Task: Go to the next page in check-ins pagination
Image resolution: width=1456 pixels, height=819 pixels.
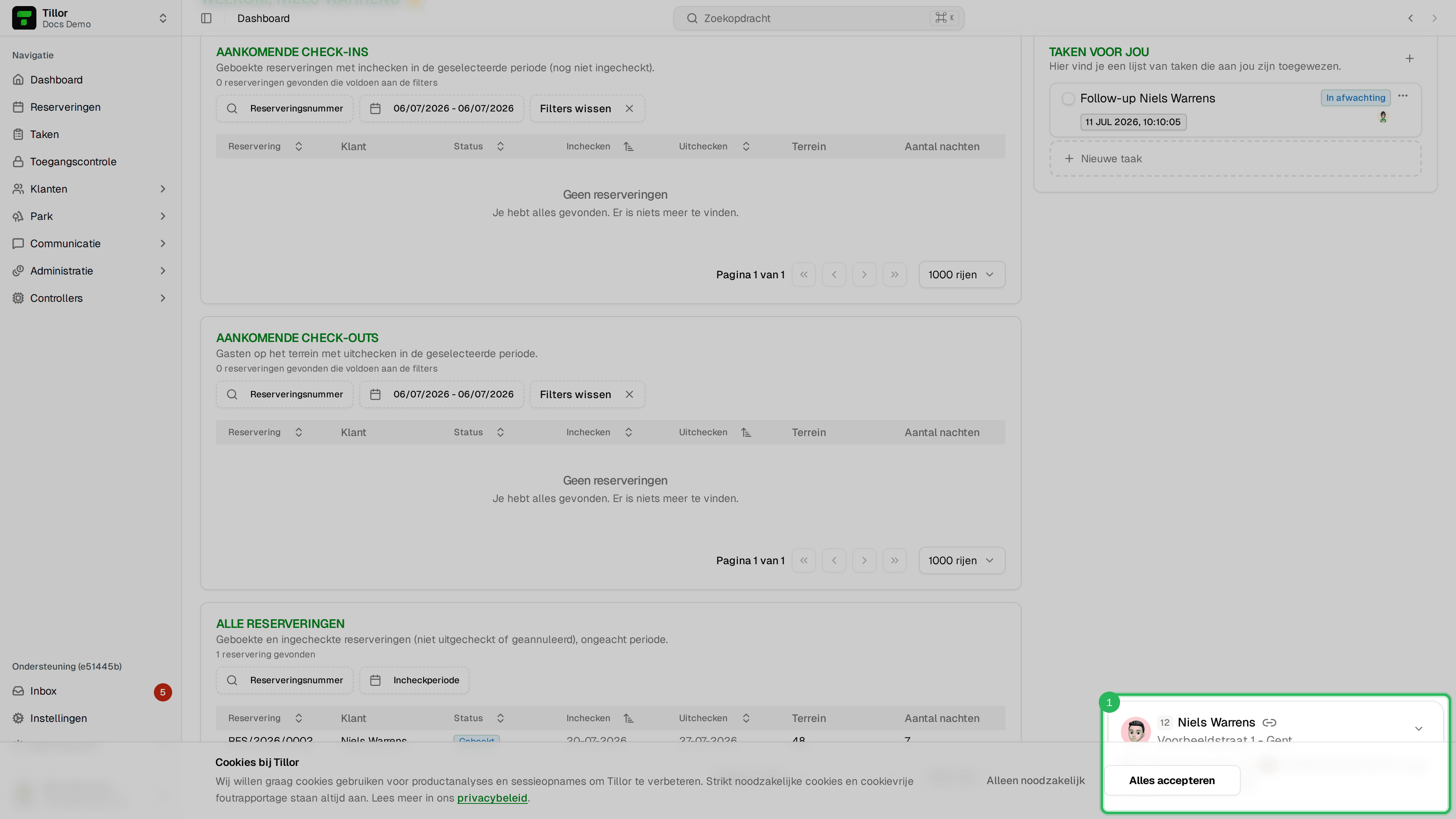Action: click(864, 275)
